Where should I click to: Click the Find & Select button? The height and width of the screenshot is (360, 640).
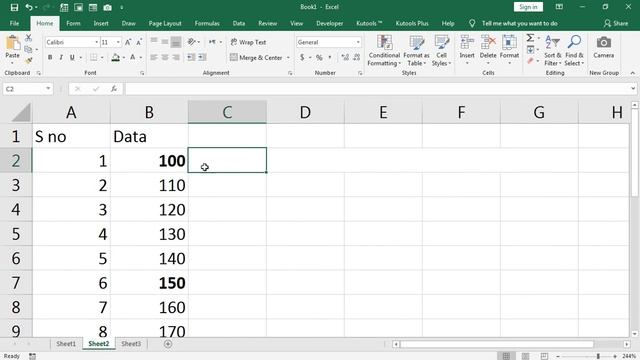coord(574,50)
